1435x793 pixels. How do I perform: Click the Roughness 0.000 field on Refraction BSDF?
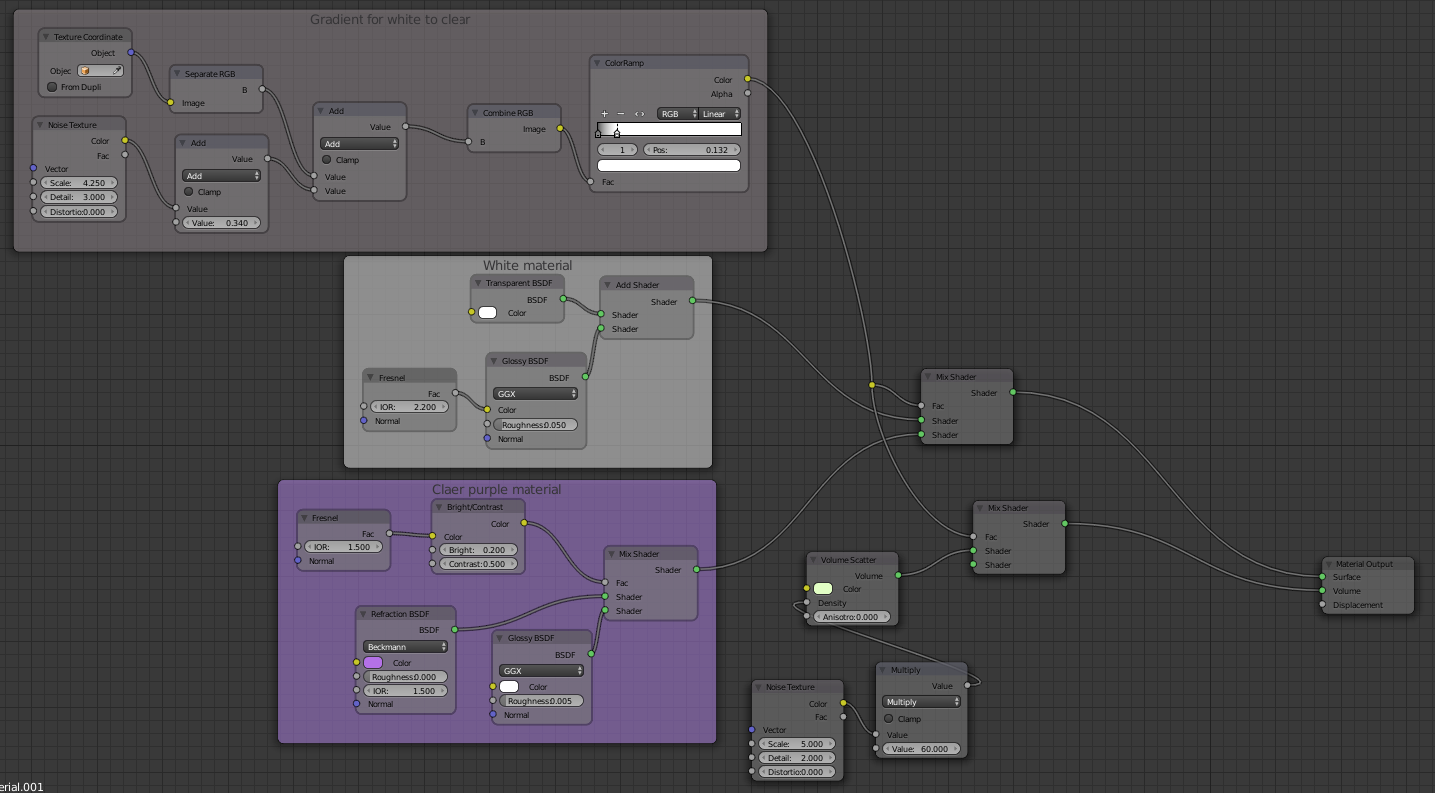point(405,677)
